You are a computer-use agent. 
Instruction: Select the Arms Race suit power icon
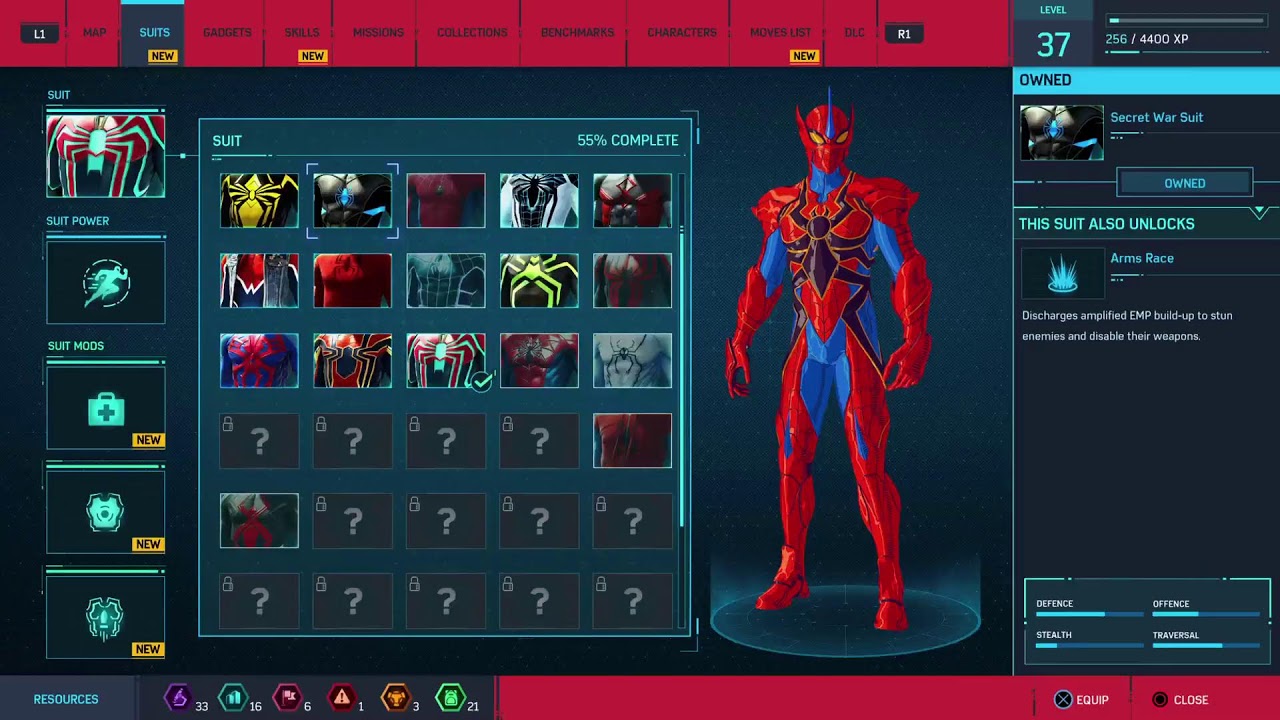coord(1062,272)
